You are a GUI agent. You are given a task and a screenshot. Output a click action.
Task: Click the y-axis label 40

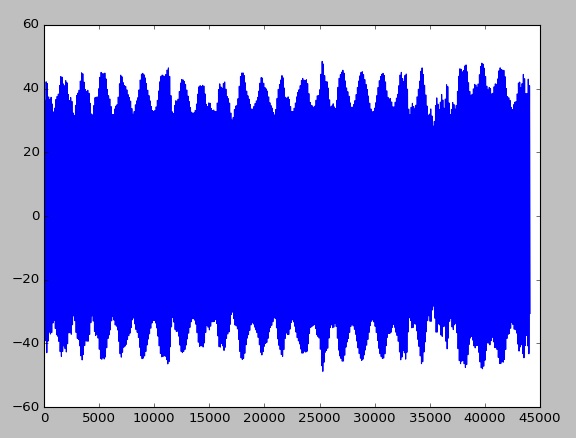pyautogui.click(x=30, y=88)
